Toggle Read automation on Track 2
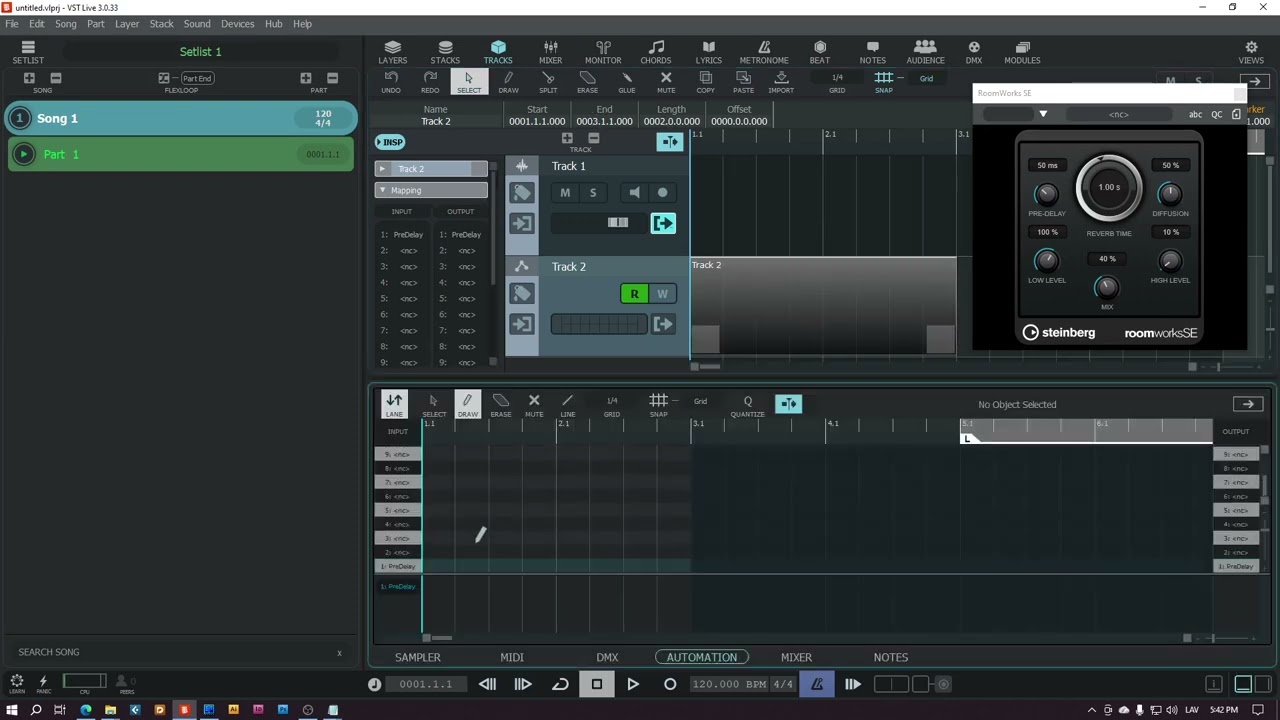 [x=634, y=294]
